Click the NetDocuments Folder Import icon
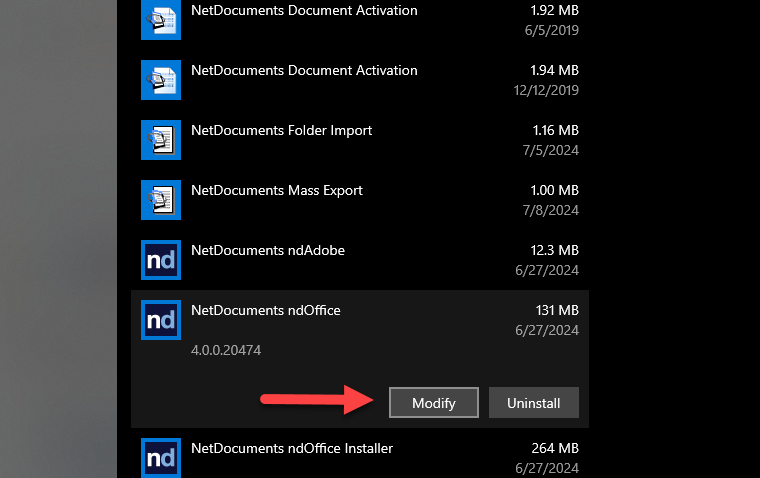The height and width of the screenshot is (478, 760). [x=161, y=140]
